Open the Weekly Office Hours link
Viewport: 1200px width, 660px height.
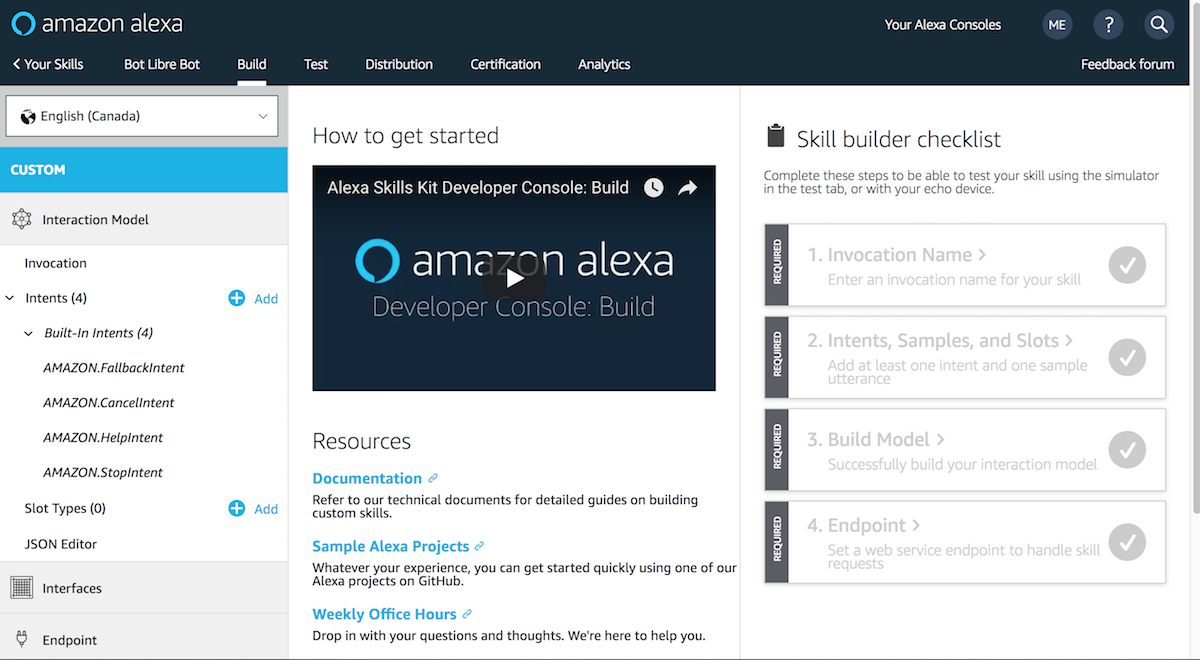pos(384,614)
